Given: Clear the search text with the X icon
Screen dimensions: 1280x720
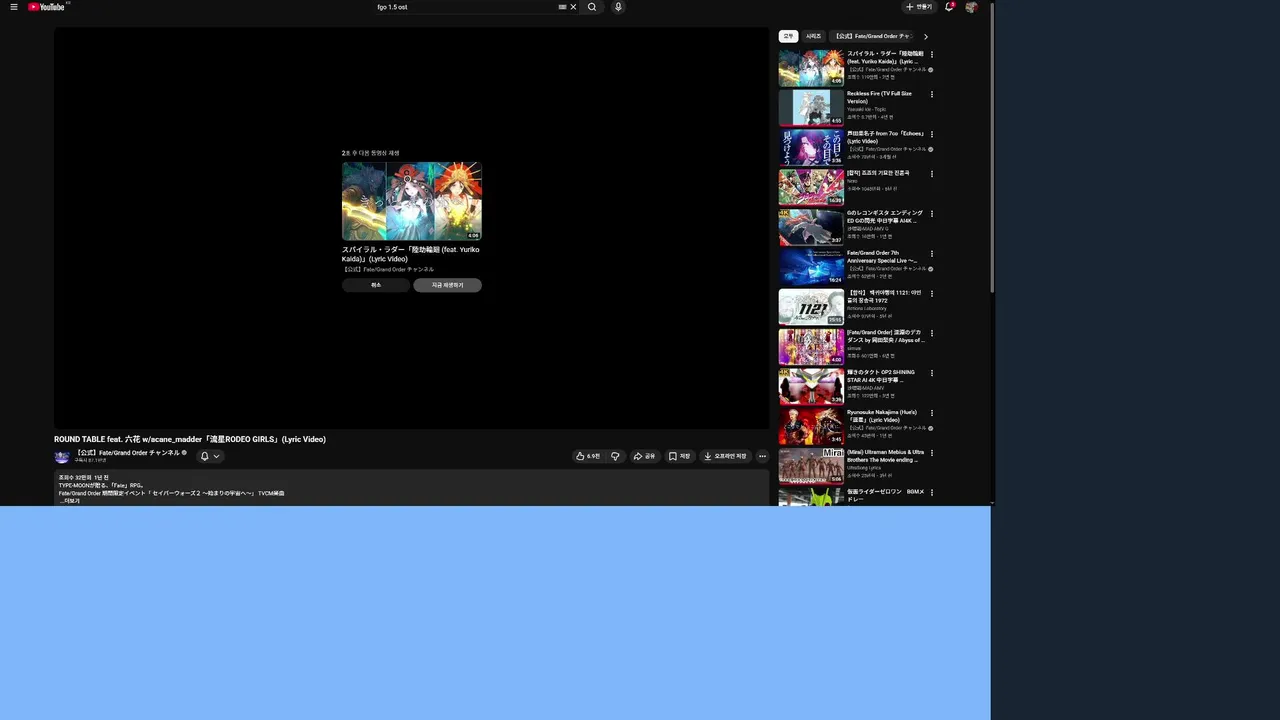Looking at the screenshot, I should click(573, 7).
